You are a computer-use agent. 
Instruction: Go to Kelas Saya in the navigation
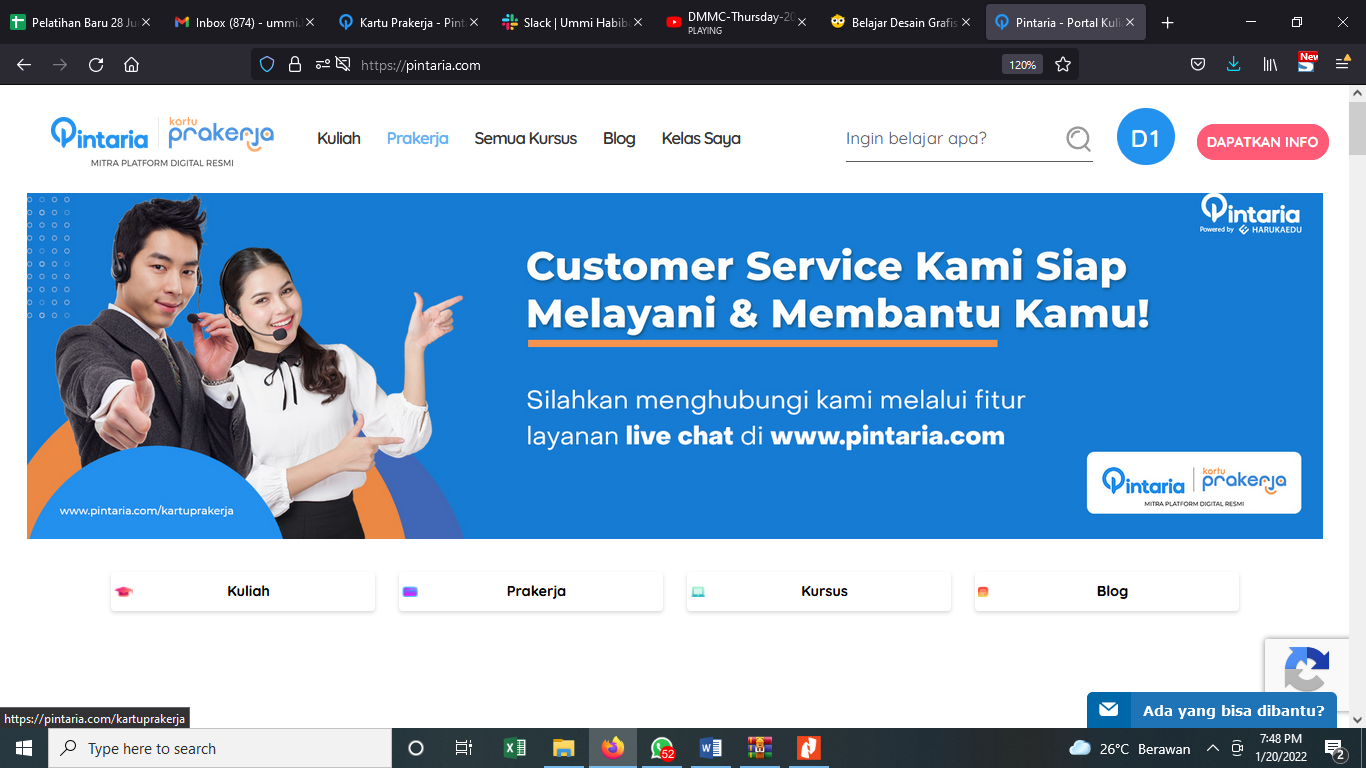pos(701,139)
